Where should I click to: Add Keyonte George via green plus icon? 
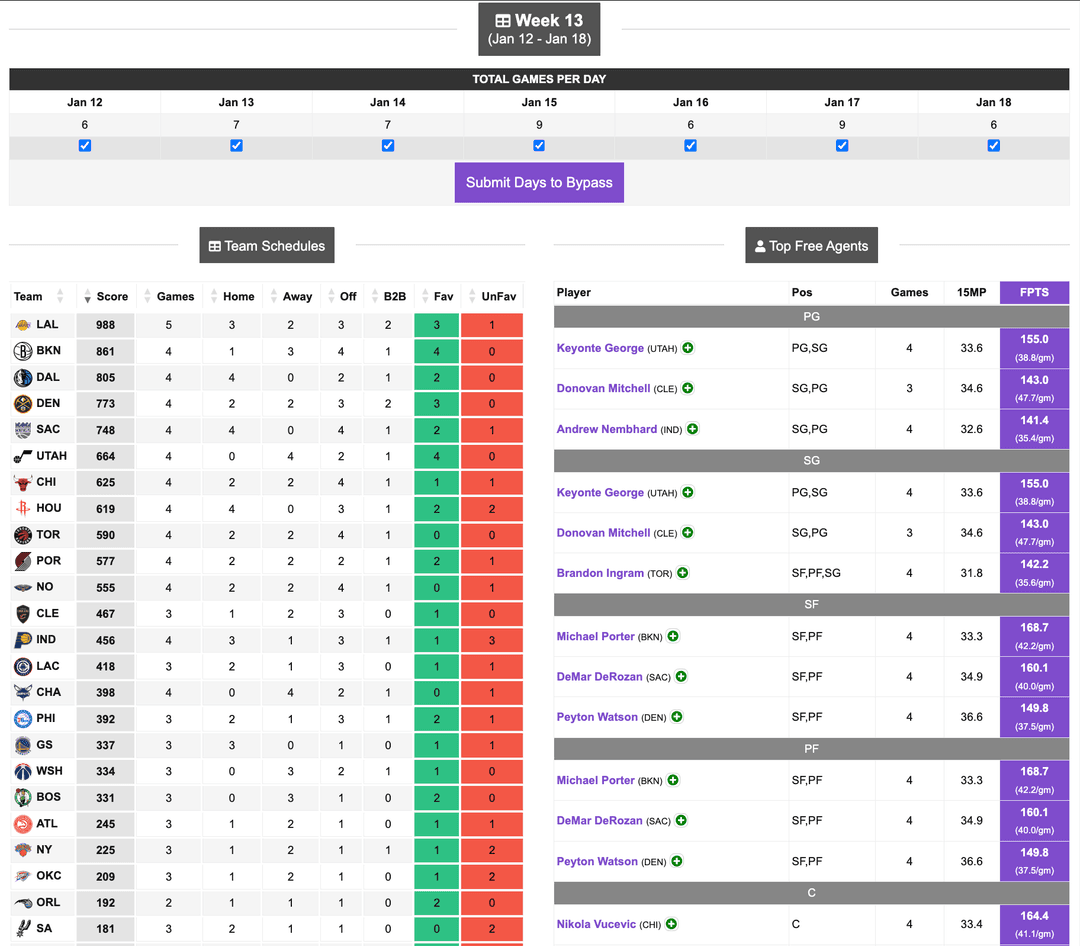[687, 348]
